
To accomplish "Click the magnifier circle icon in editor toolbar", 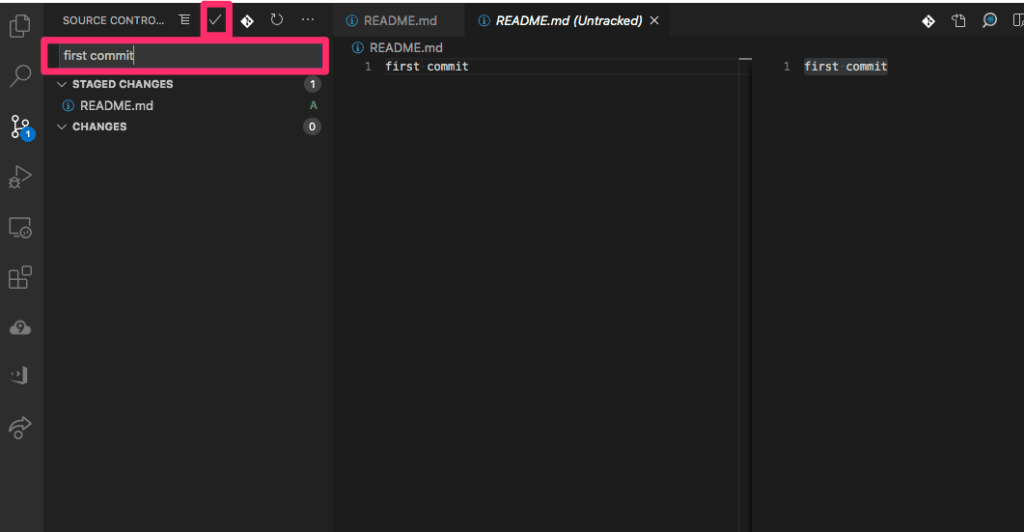I will pos(989,20).
